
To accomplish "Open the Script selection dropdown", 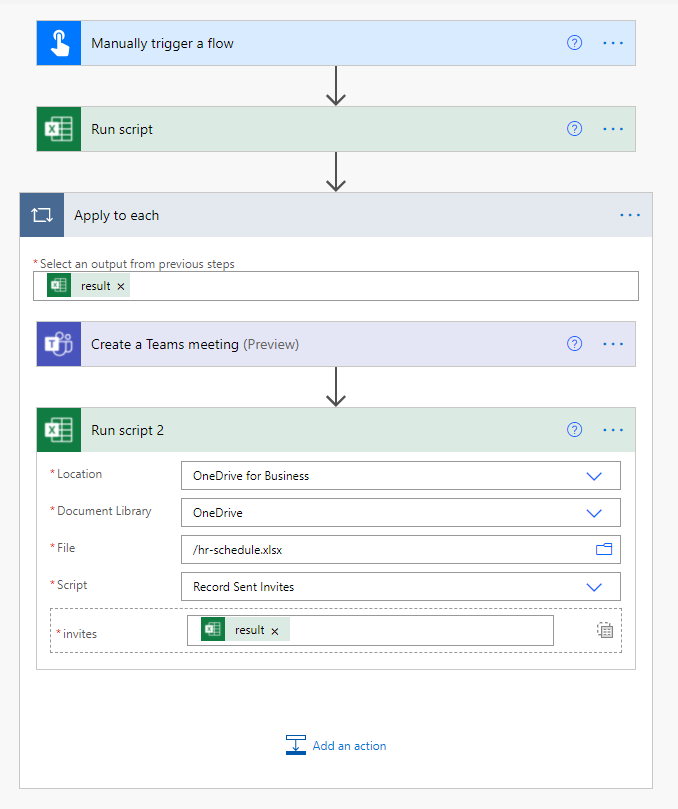I will 595,586.
